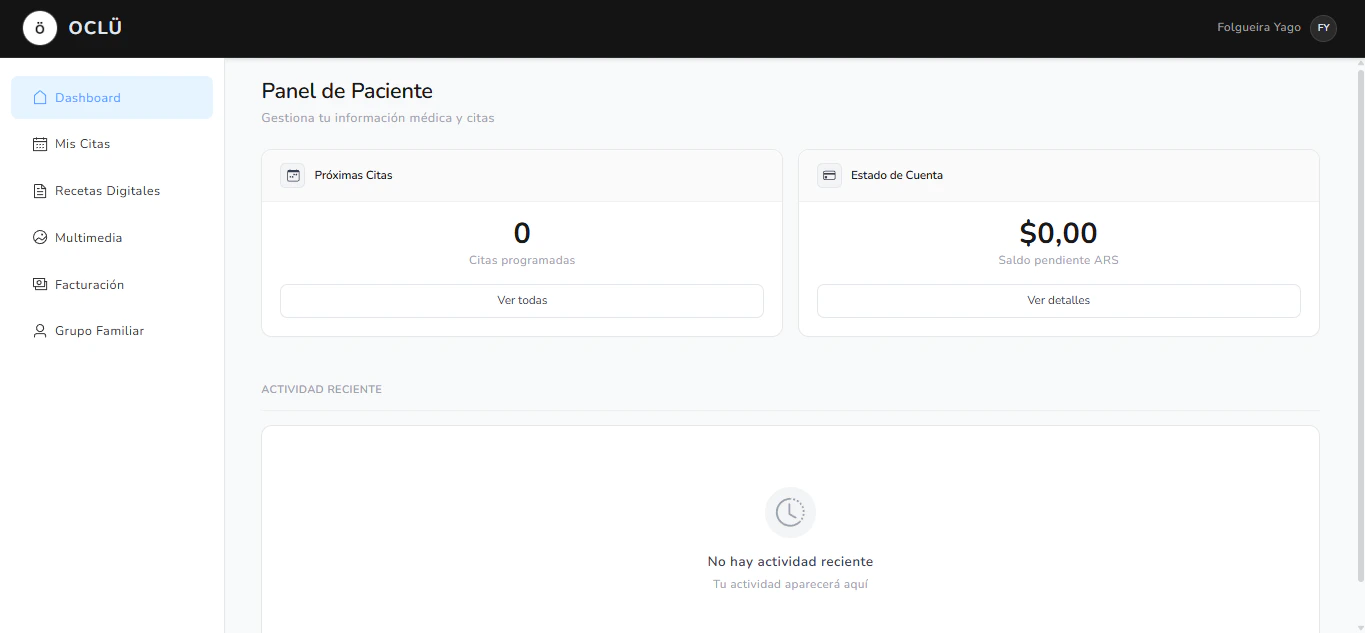1365x633 pixels.
Task: Click the Saldo pendiente ARS label
Action: pyautogui.click(x=1059, y=260)
